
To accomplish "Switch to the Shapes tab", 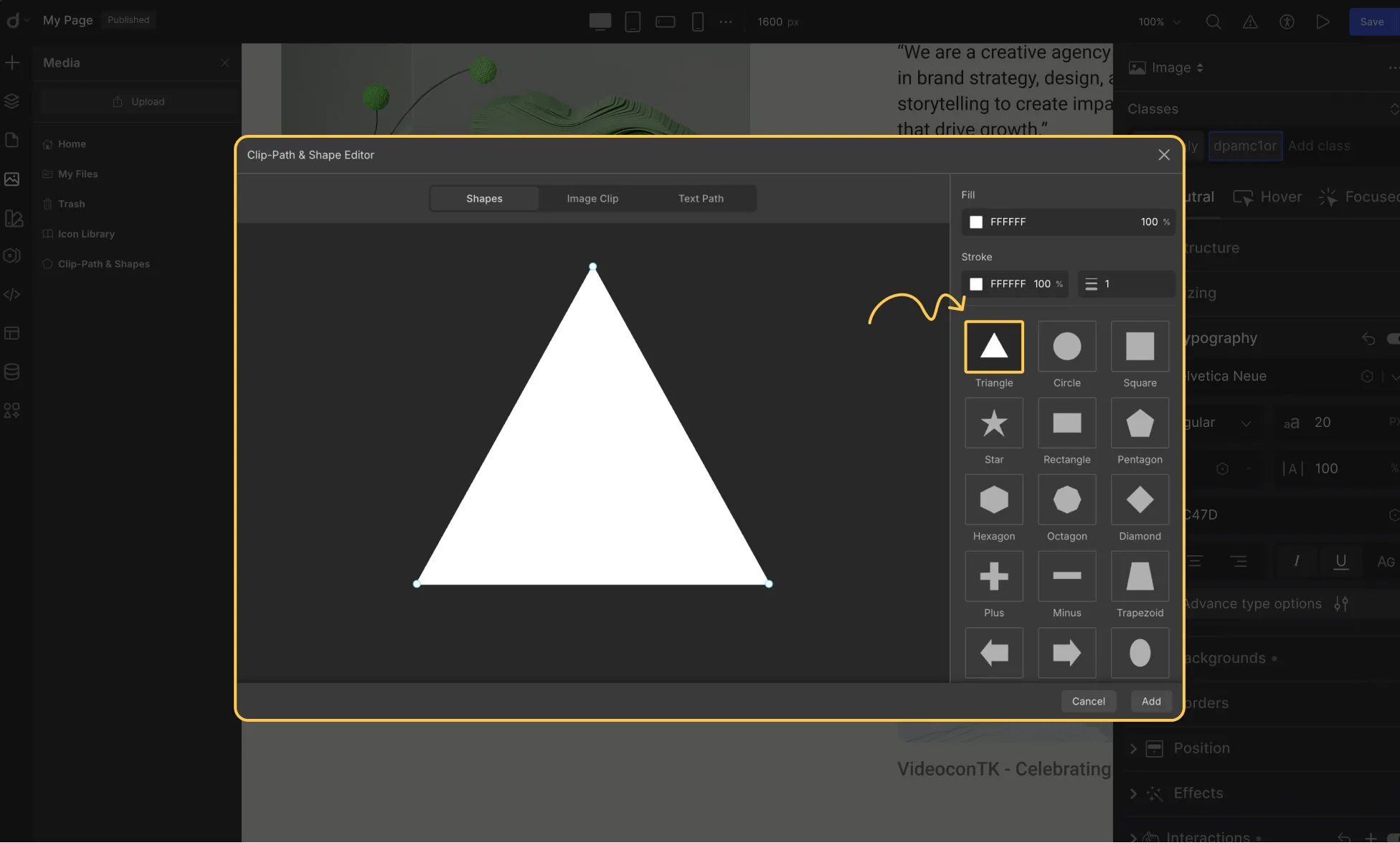I will click(484, 199).
